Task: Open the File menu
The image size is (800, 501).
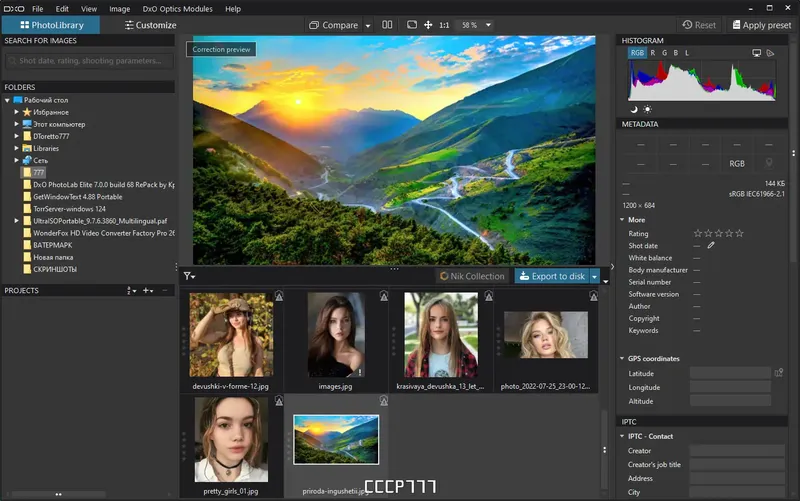Action: (x=38, y=9)
